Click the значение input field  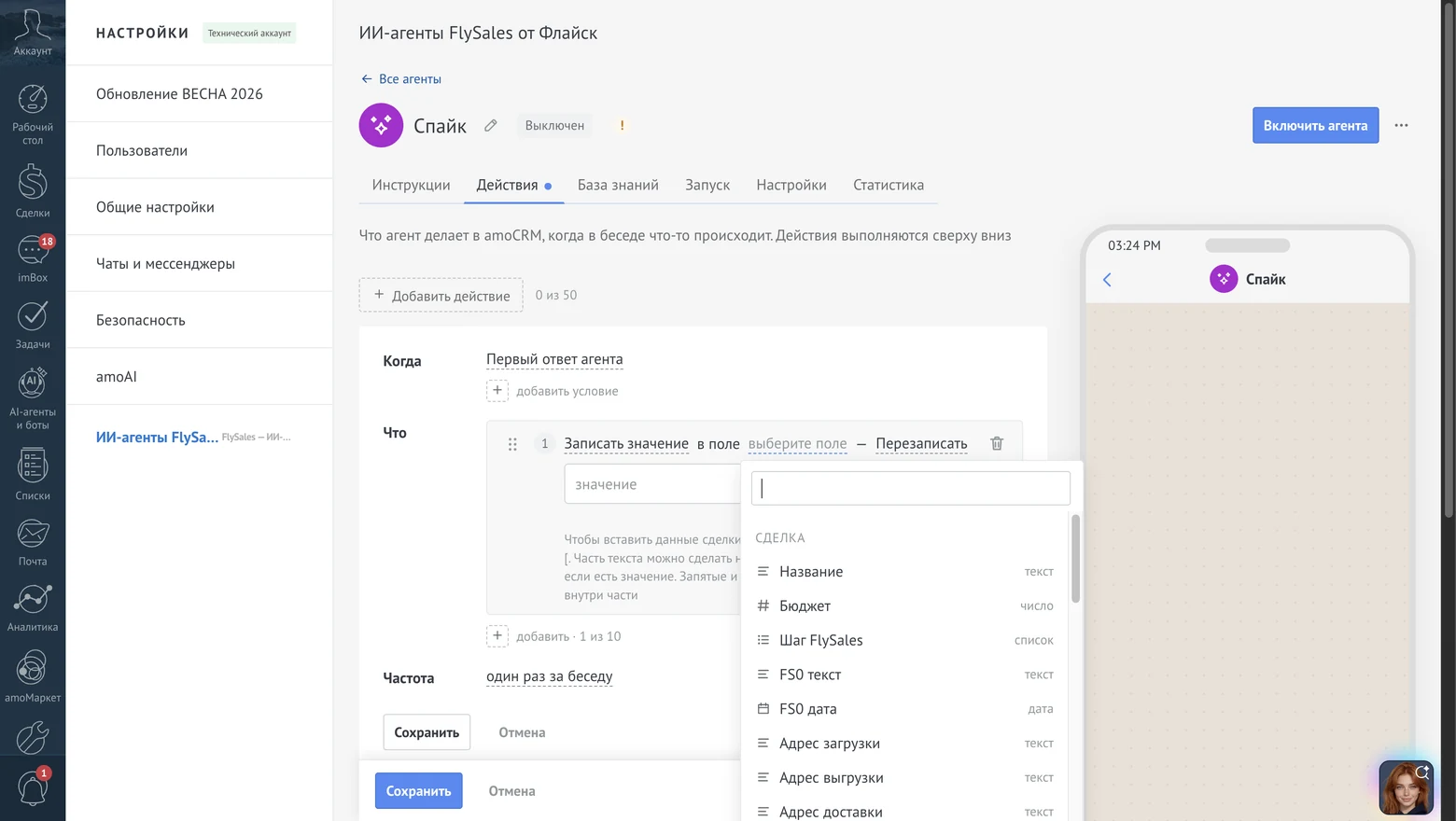point(652,484)
